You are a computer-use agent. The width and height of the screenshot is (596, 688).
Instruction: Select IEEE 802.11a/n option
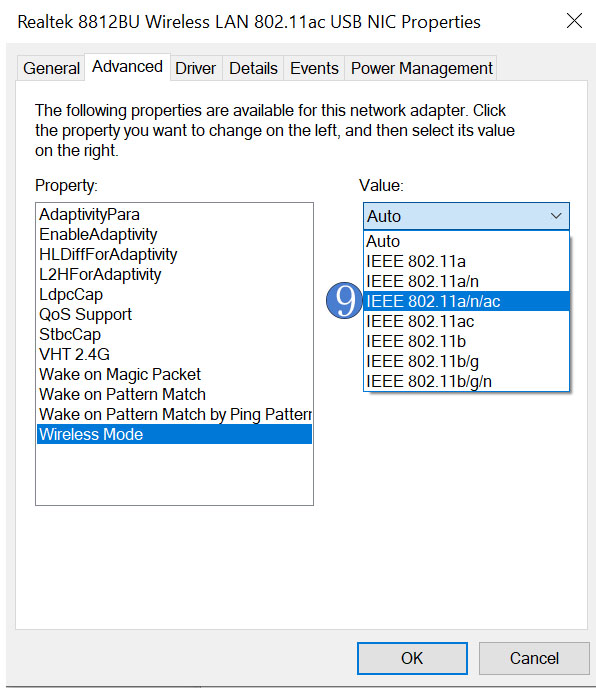466,281
